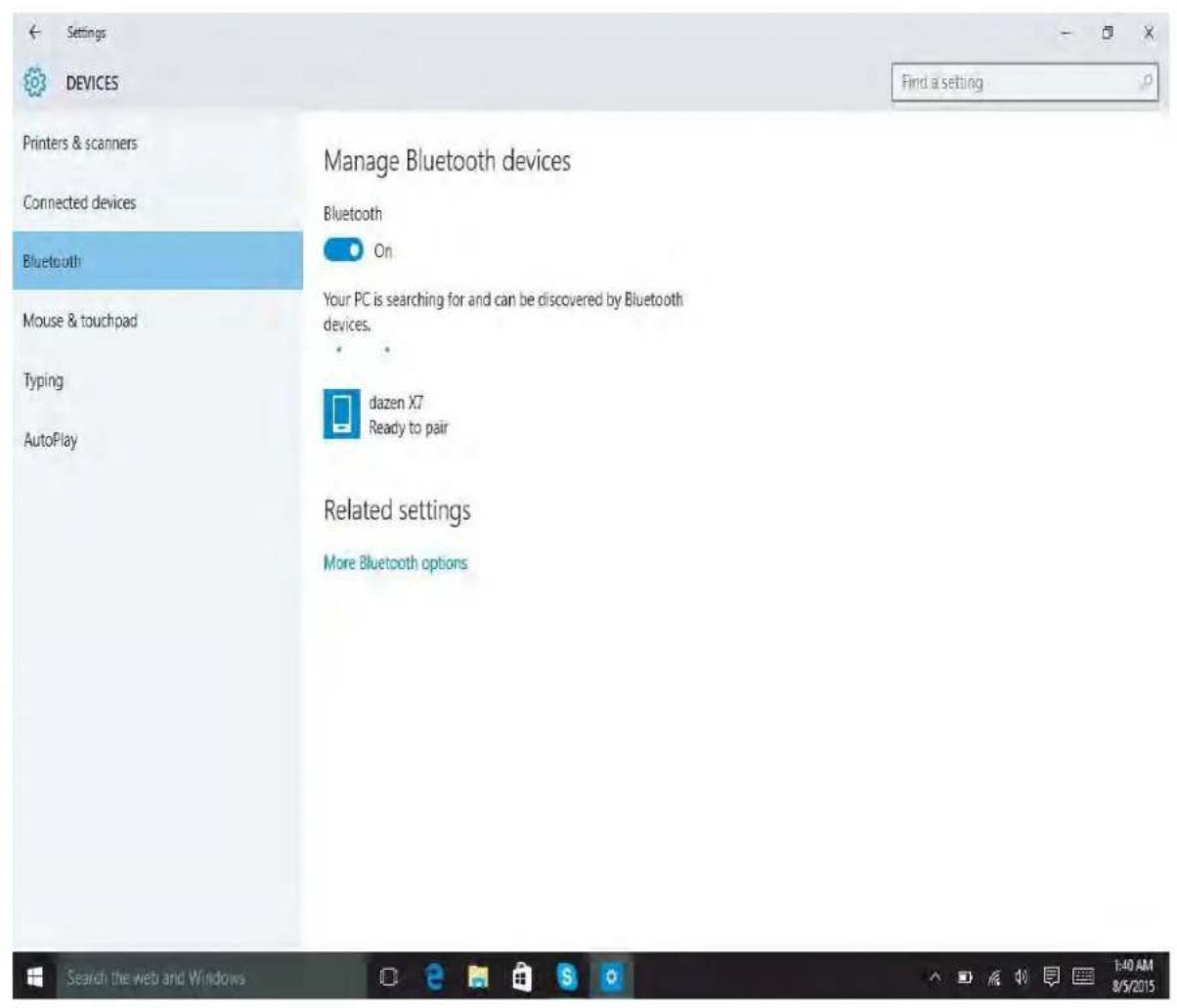Click the Settings gear icon beside DEVICES
The height and width of the screenshot is (1008, 1177).
coord(35,83)
